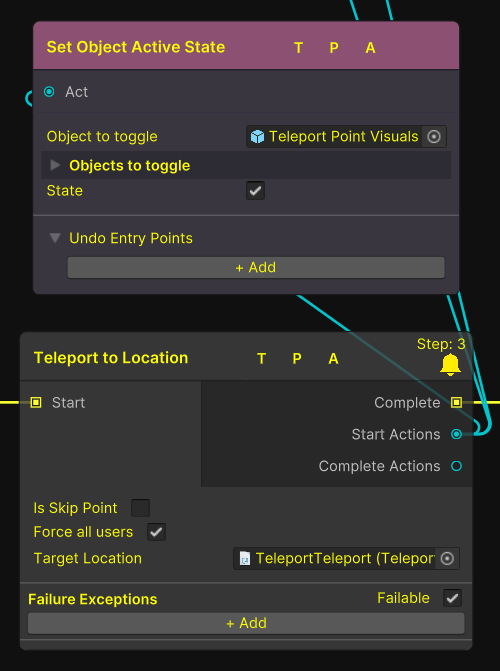Click the Complete Actions output port
This screenshot has width=500, height=671.
pos(456,466)
